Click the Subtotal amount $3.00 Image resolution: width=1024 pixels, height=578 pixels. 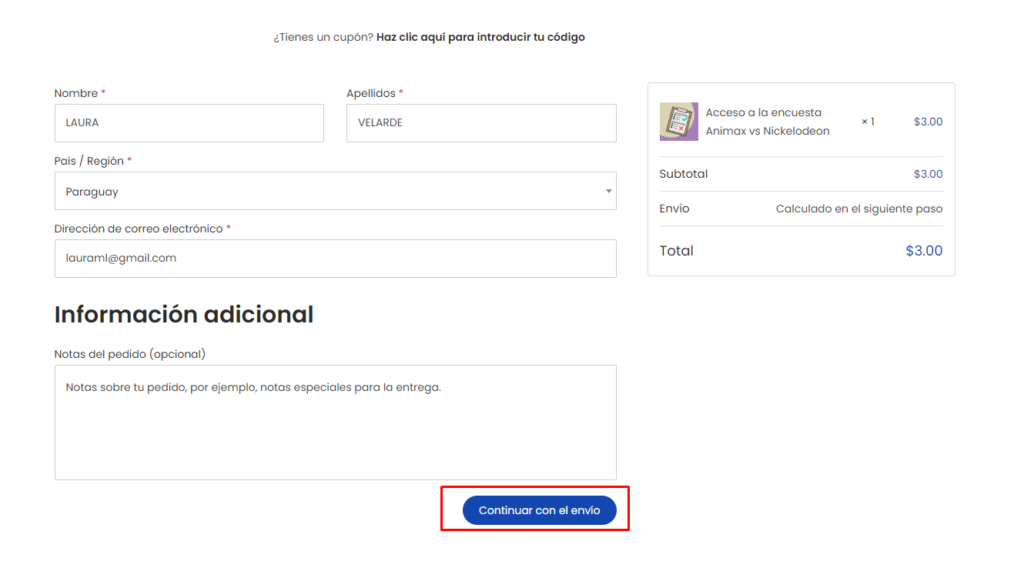click(927, 174)
